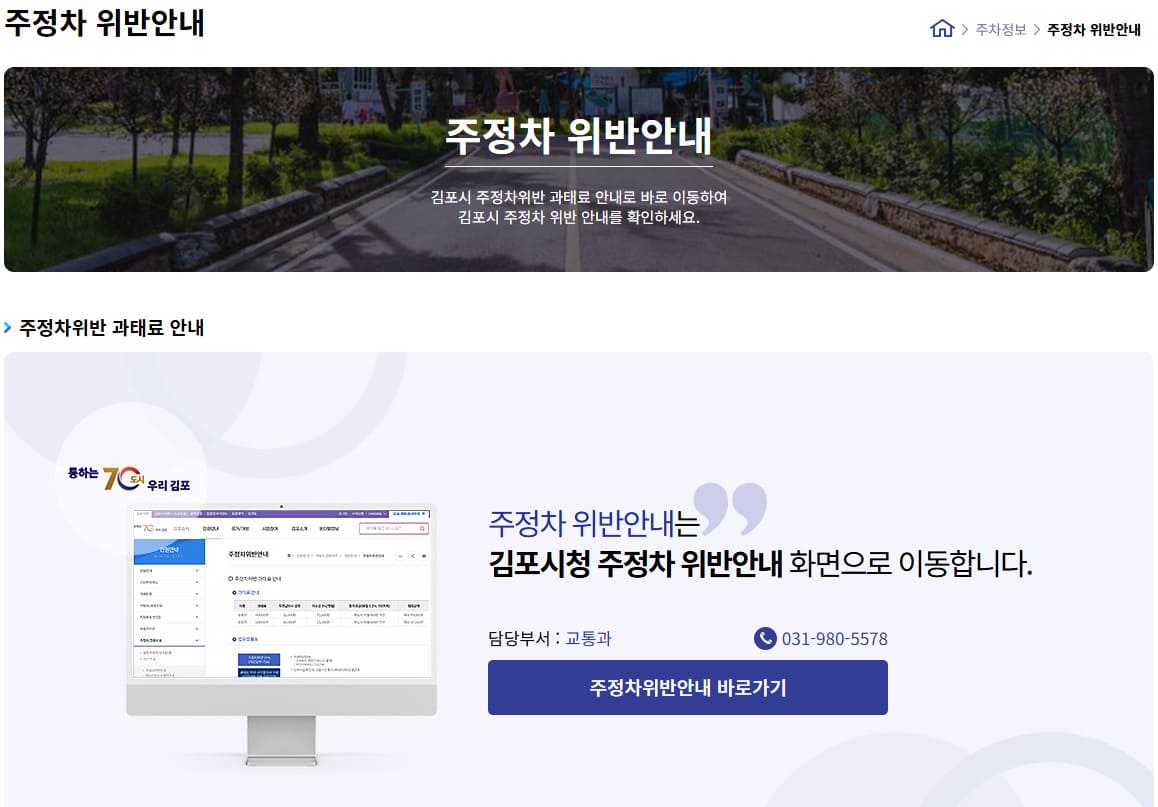Click the home icon in the breadcrumb
This screenshot has height=807, width=1158.
point(941,30)
